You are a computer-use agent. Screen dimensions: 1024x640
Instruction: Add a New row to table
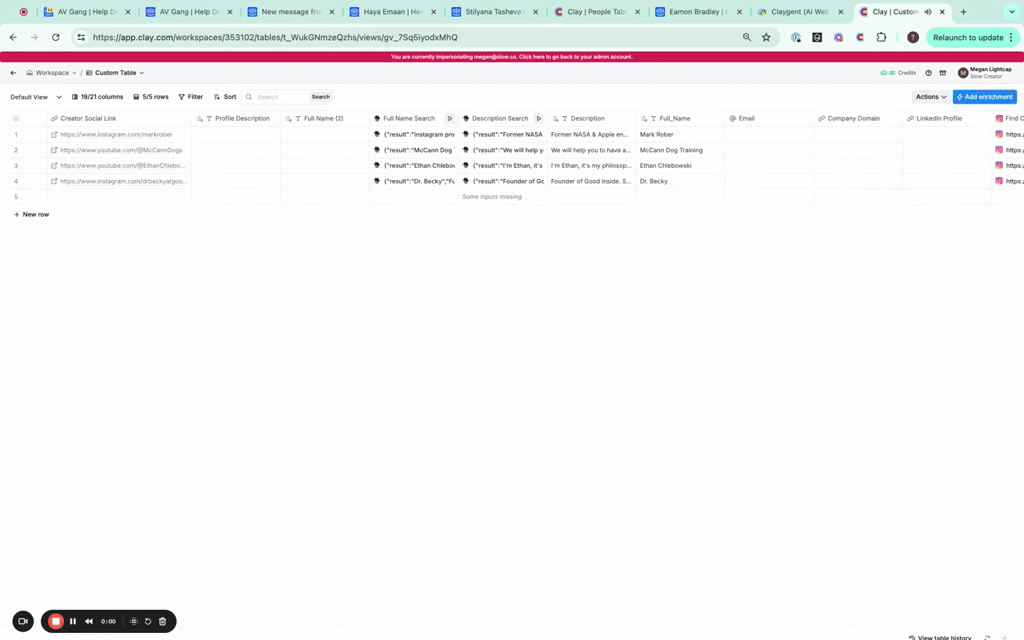[31, 214]
